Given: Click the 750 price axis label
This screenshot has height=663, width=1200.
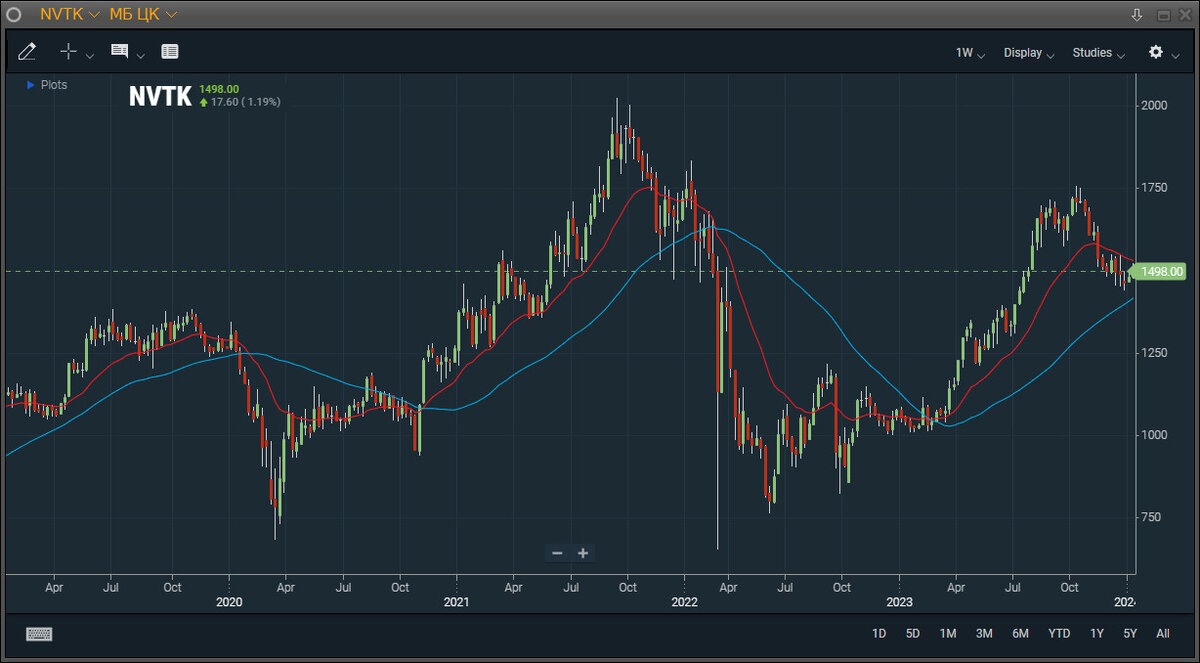Looking at the screenshot, I should click(x=1153, y=517).
